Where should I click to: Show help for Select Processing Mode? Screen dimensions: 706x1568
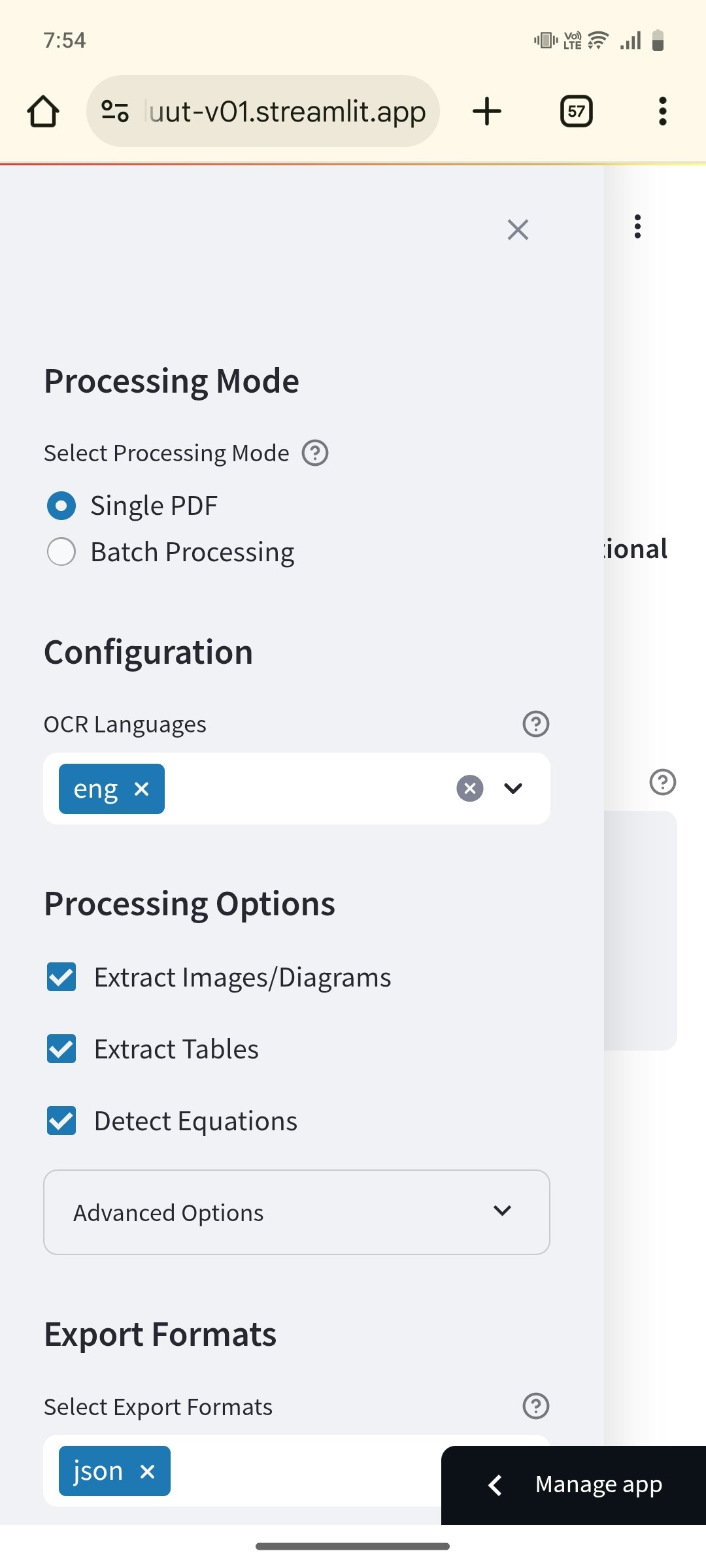coord(315,453)
